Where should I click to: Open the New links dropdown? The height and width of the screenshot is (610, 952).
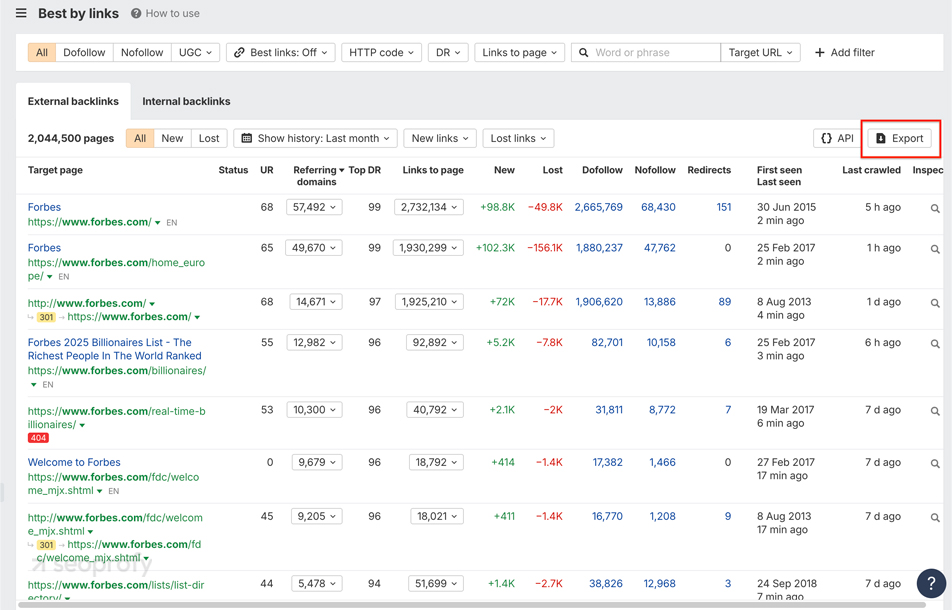(440, 138)
